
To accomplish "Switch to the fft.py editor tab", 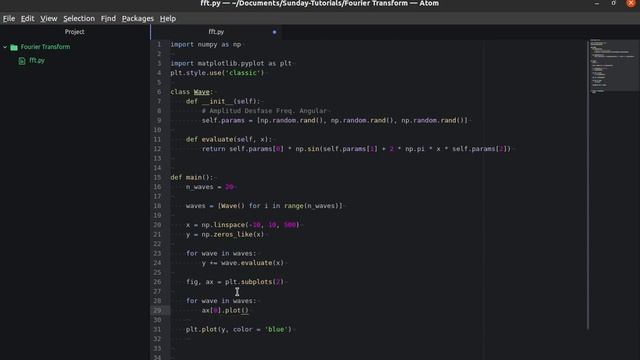I will (x=216, y=32).
